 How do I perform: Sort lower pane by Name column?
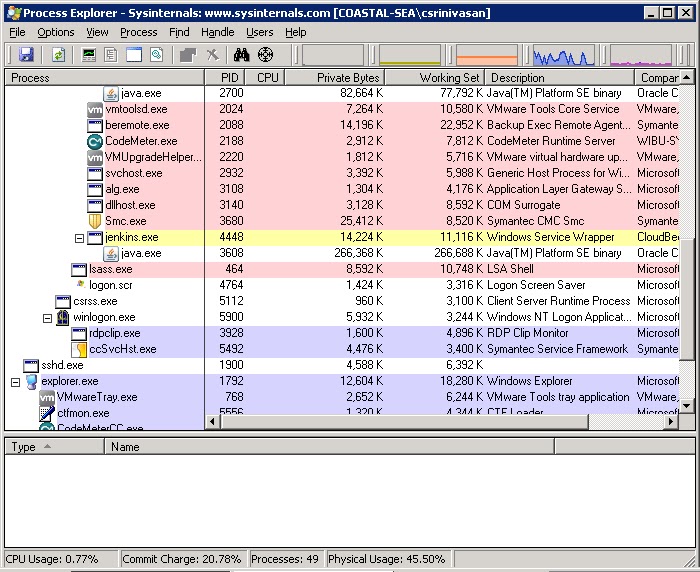[x=329, y=447]
